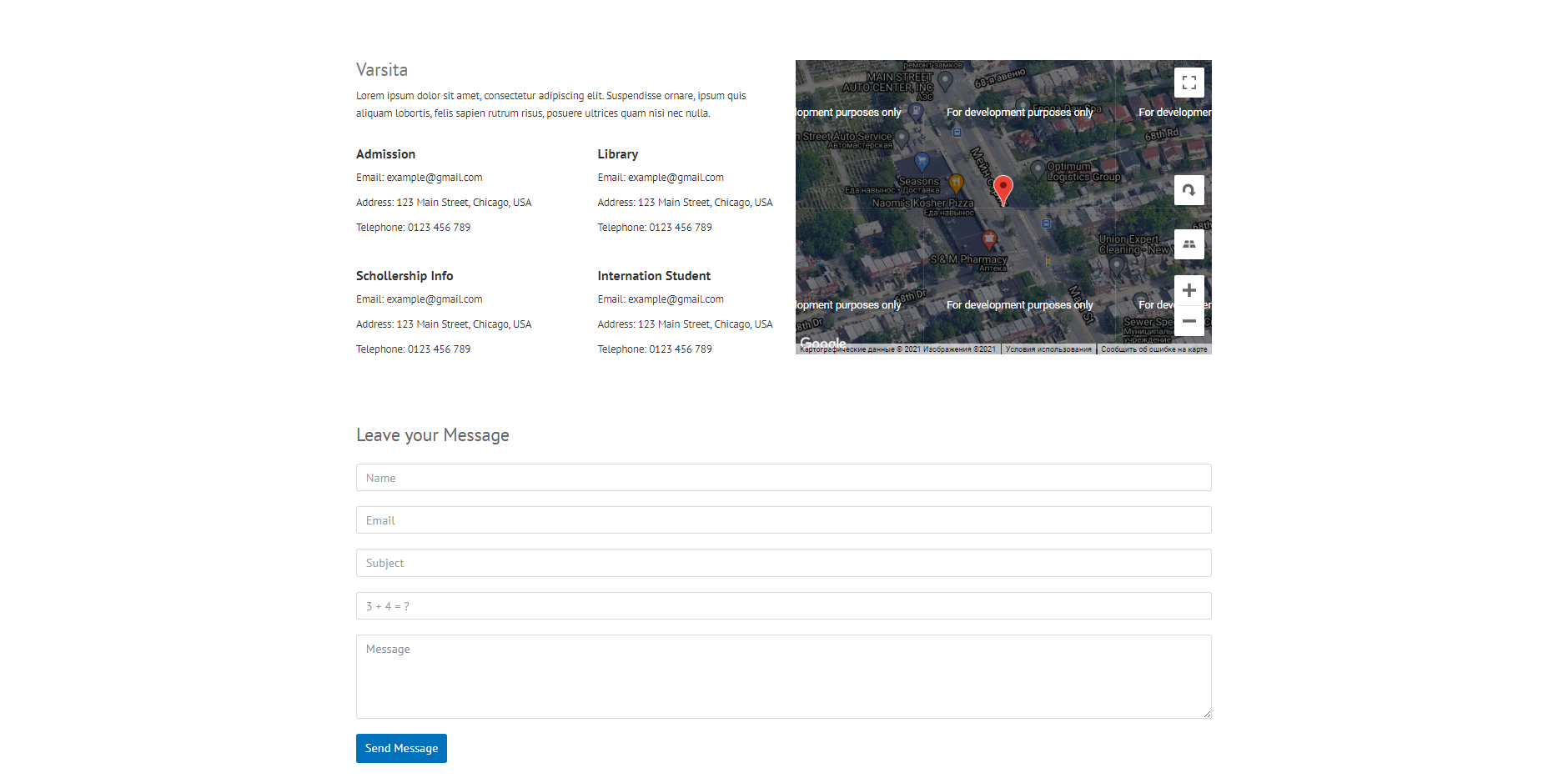Zoom out on the map
This screenshot has width=1568, height=783.
pos(1189,321)
